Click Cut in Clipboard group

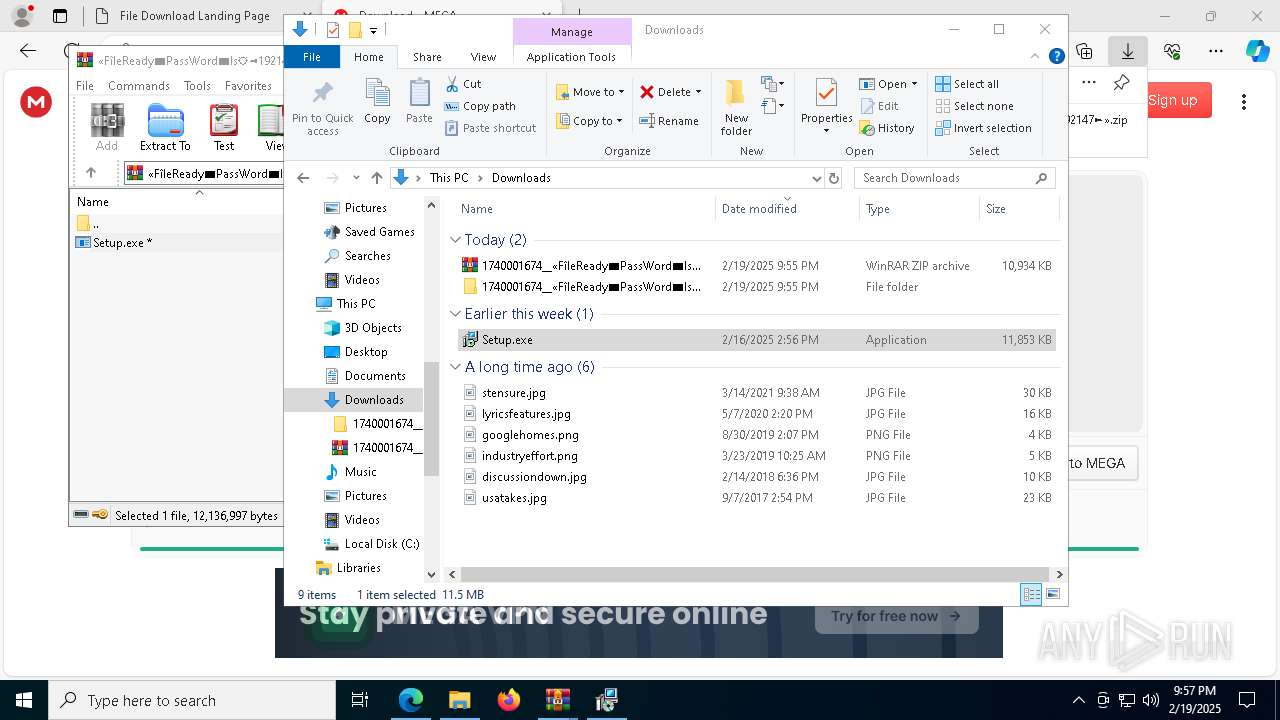pos(463,84)
